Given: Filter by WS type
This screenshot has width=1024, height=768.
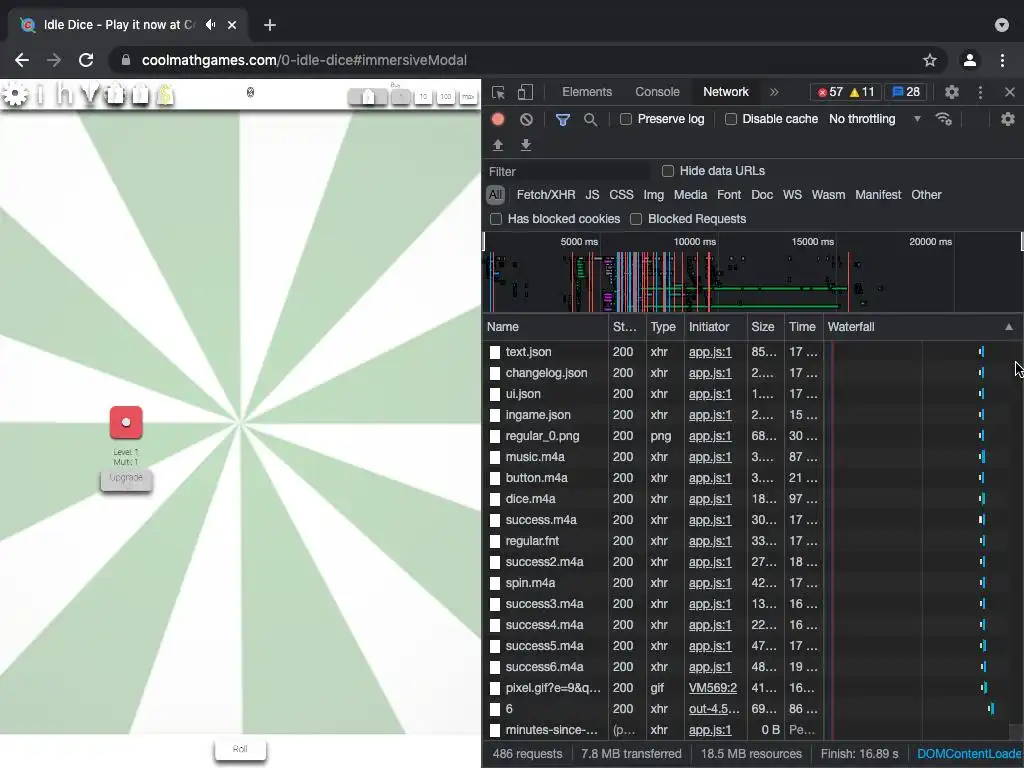Looking at the screenshot, I should (792, 195).
